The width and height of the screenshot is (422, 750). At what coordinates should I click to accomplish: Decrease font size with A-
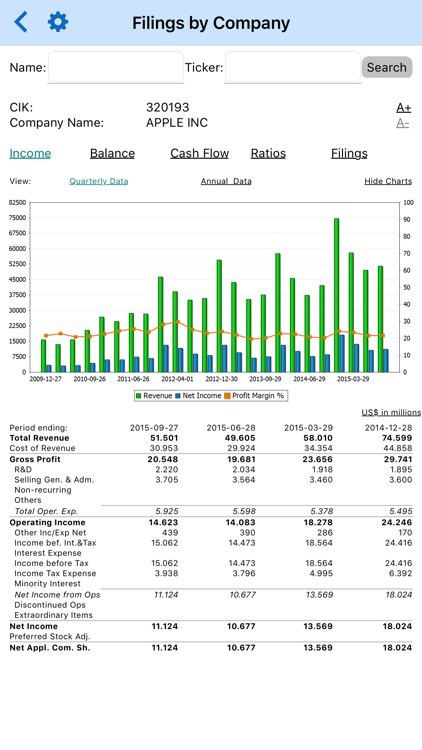click(x=402, y=123)
